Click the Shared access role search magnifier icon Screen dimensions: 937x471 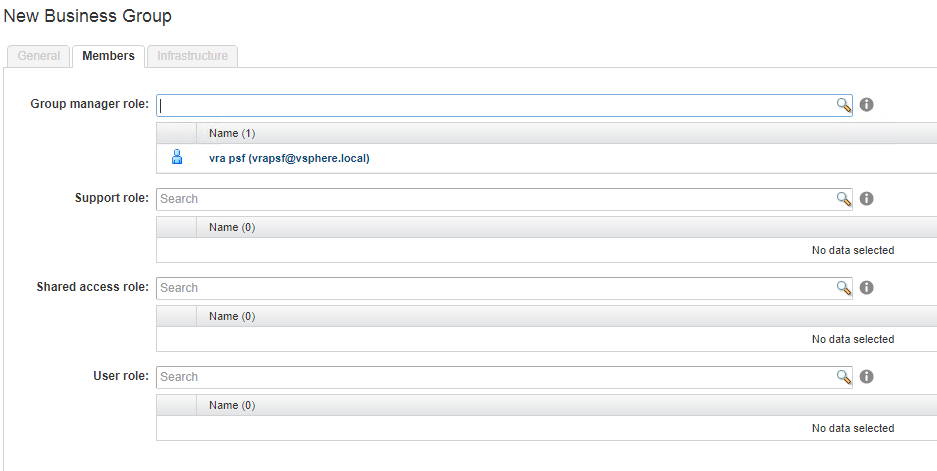point(844,288)
